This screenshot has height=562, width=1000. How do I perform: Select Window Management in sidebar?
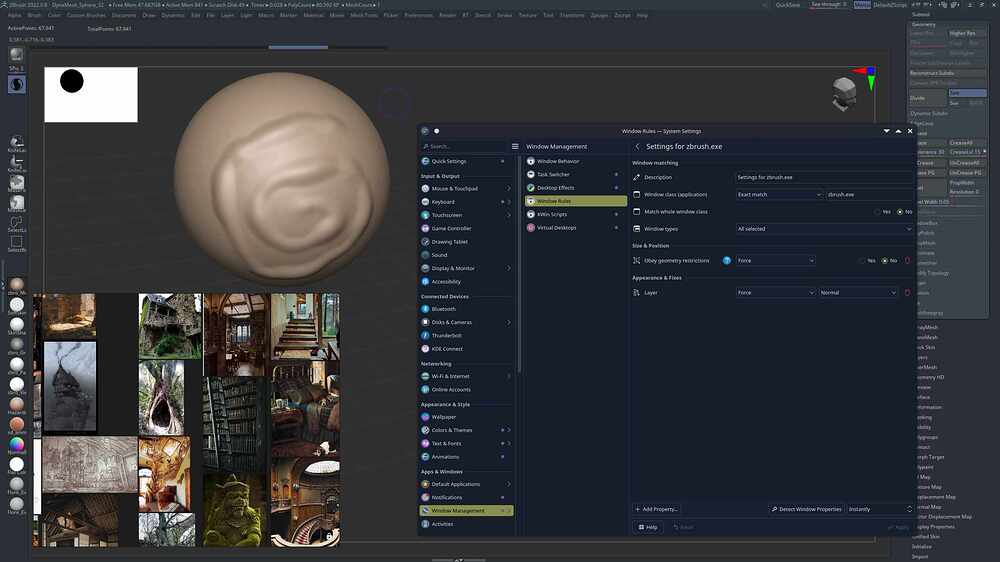coord(466,511)
